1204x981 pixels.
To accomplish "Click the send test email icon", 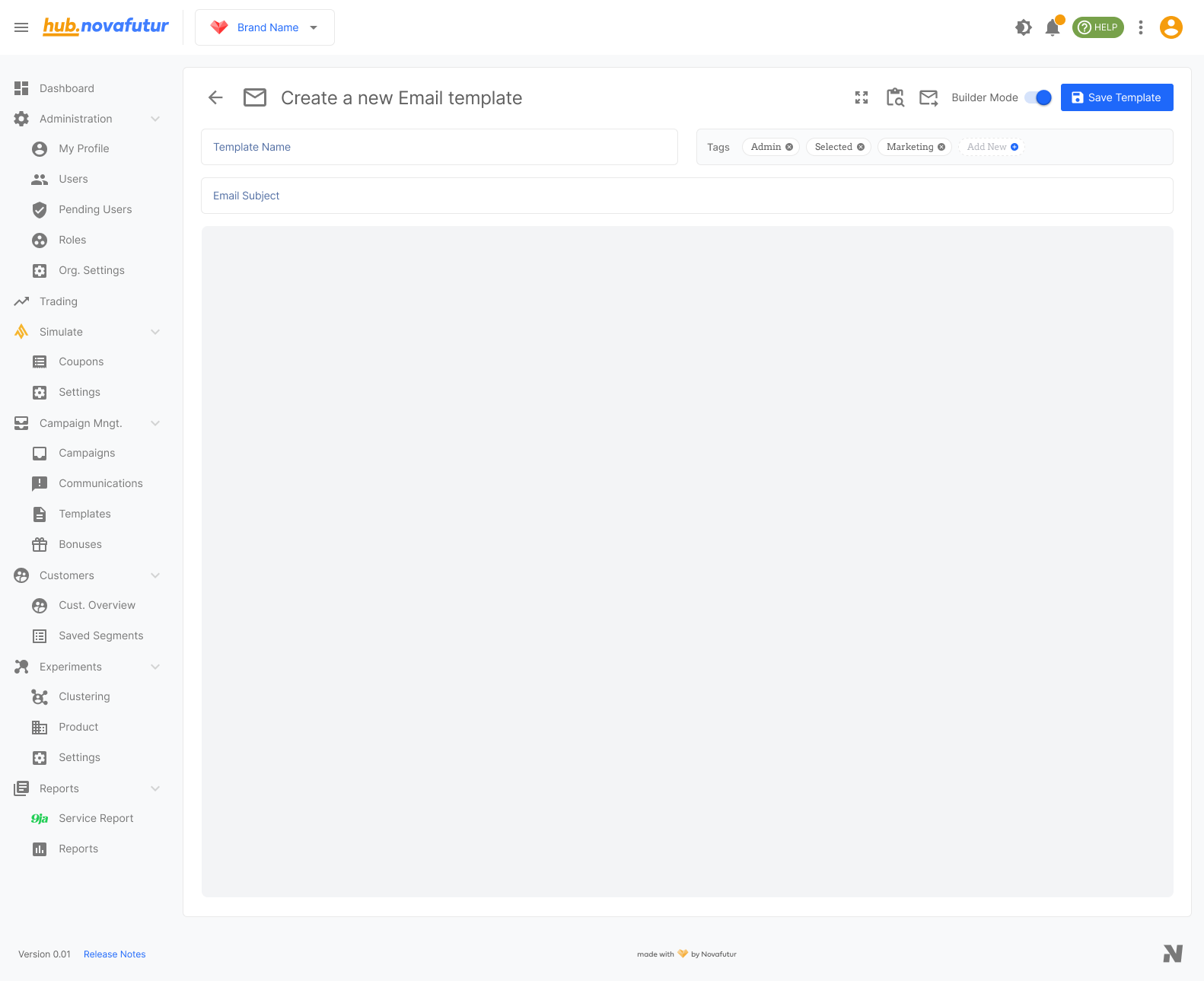I will pos(928,97).
